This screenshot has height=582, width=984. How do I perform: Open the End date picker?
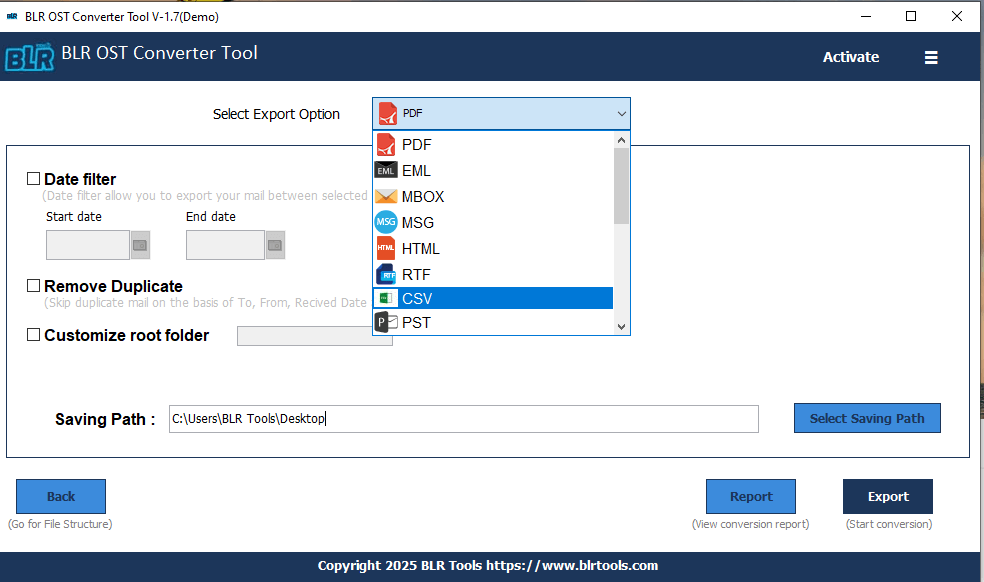coord(275,244)
